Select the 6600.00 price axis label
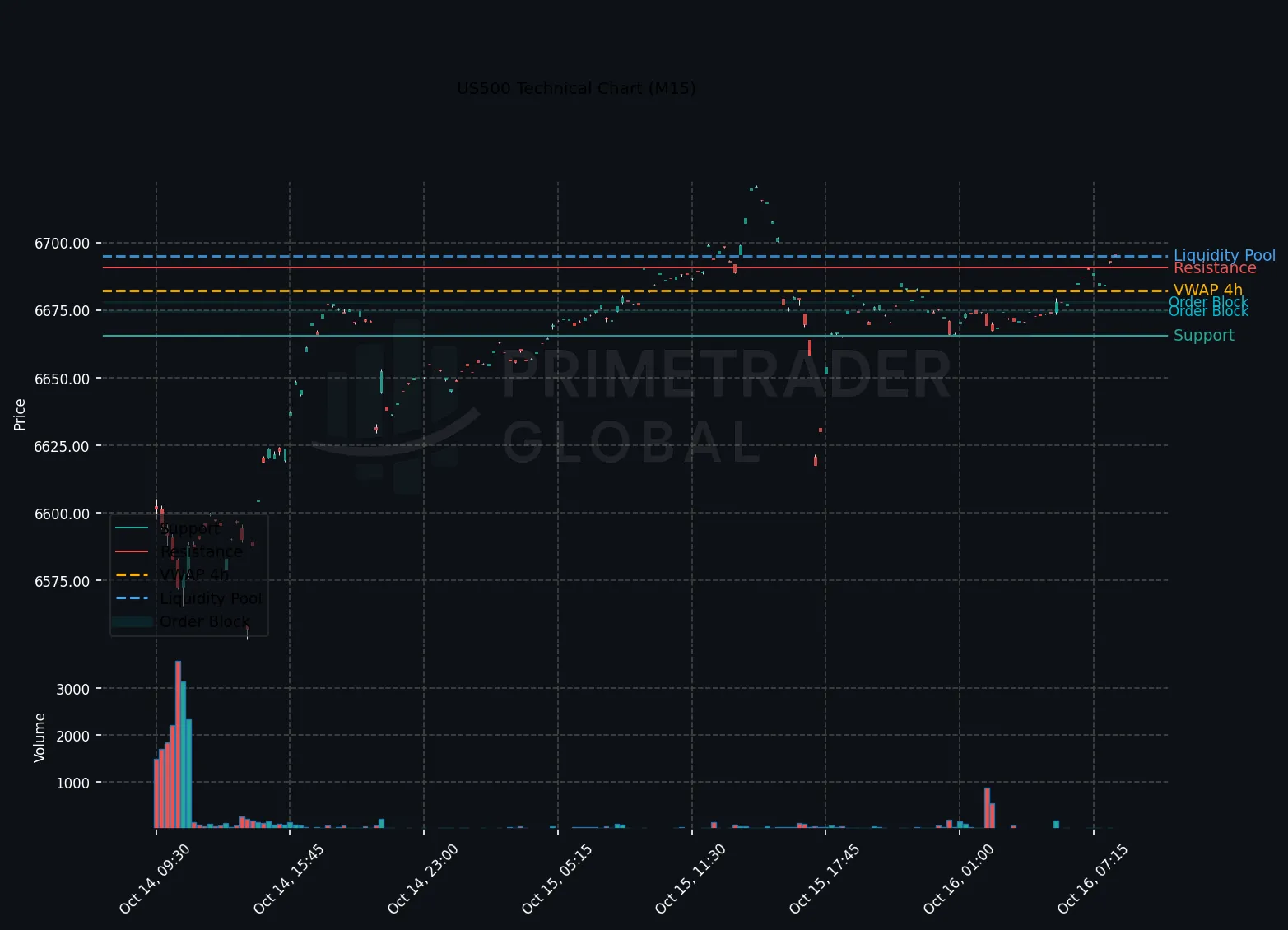Viewport: 1288px width, 930px height. [x=62, y=514]
